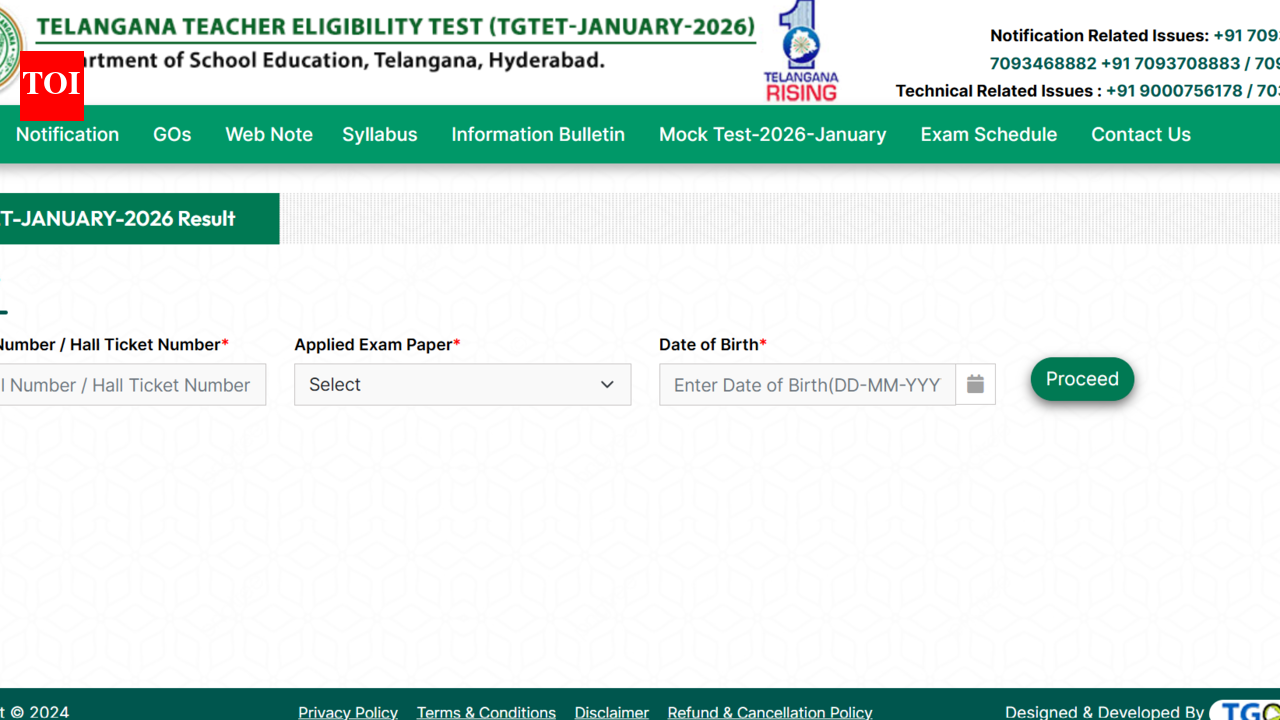This screenshot has height=720, width=1280.
Task: Click the TGO logo in the footer
Action: pyautogui.click(x=1250, y=711)
